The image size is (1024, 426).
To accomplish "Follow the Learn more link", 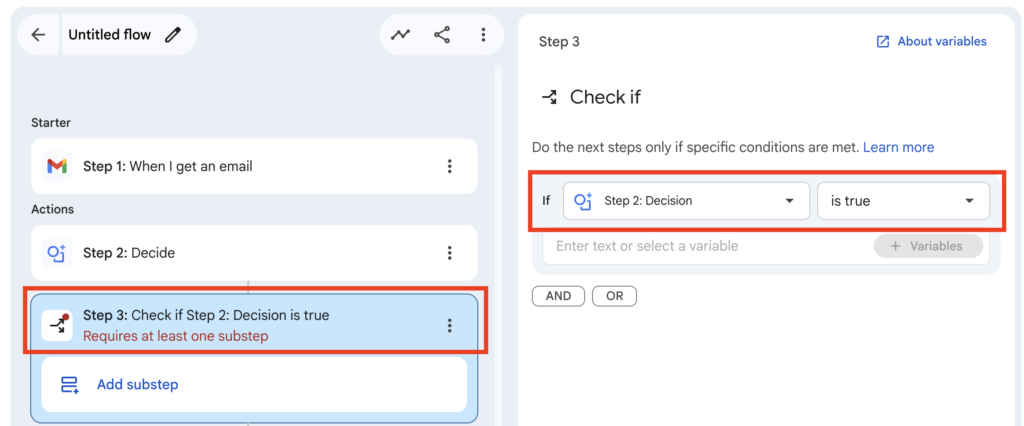I will (x=898, y=147).
